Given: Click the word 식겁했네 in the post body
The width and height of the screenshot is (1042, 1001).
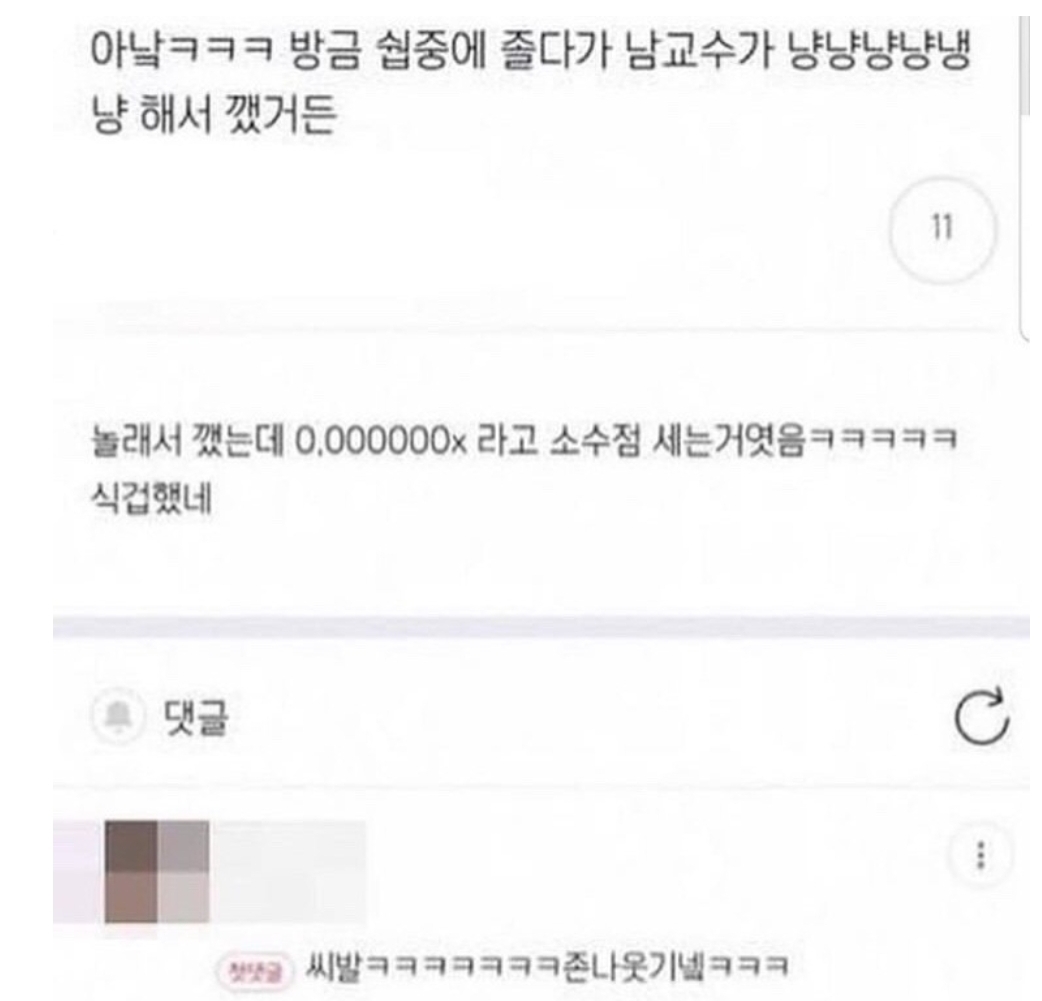Looking at the screenshot, I should pyautogui.click(x=152, y=499).
